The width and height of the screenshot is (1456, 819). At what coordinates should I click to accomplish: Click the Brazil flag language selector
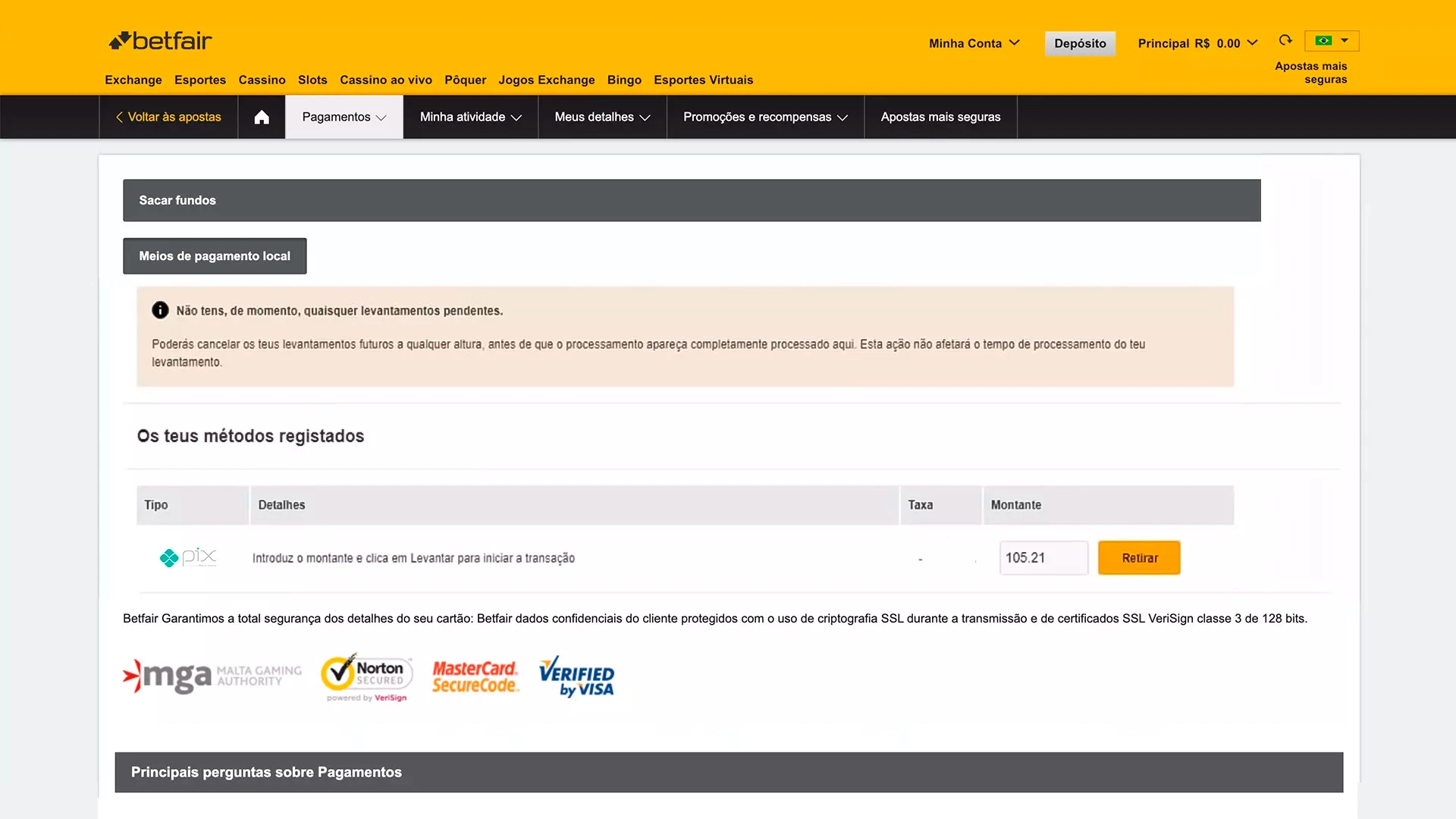[x=1332, y=40]
